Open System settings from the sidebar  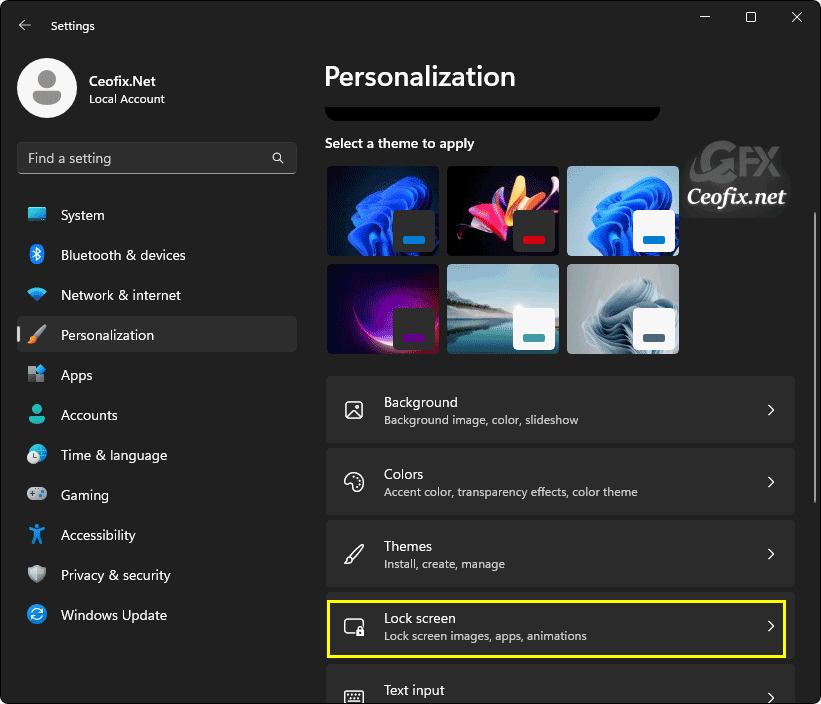tap(40, 215)
